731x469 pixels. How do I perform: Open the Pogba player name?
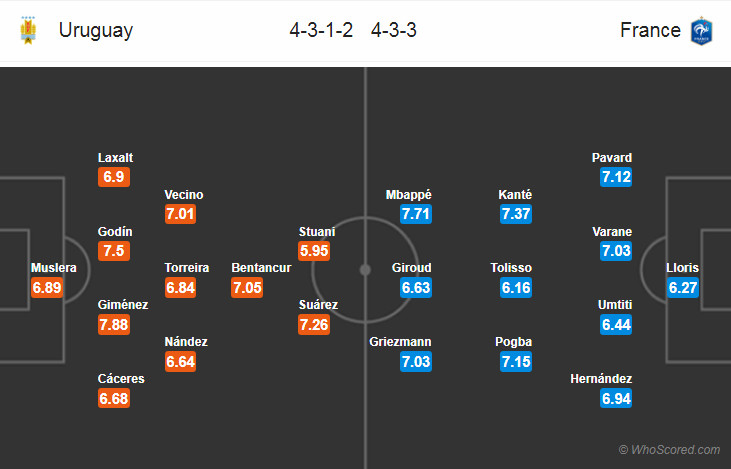[515, 341]
